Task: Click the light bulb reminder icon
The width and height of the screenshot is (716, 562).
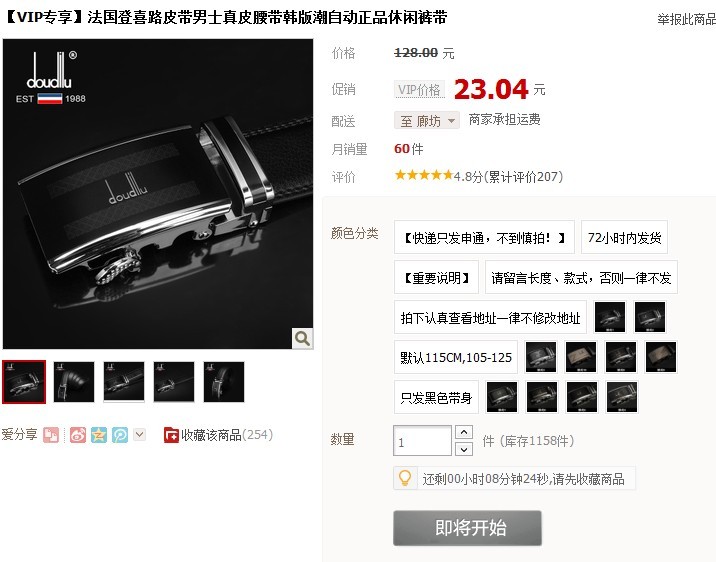Action: [x=405, y=478]
